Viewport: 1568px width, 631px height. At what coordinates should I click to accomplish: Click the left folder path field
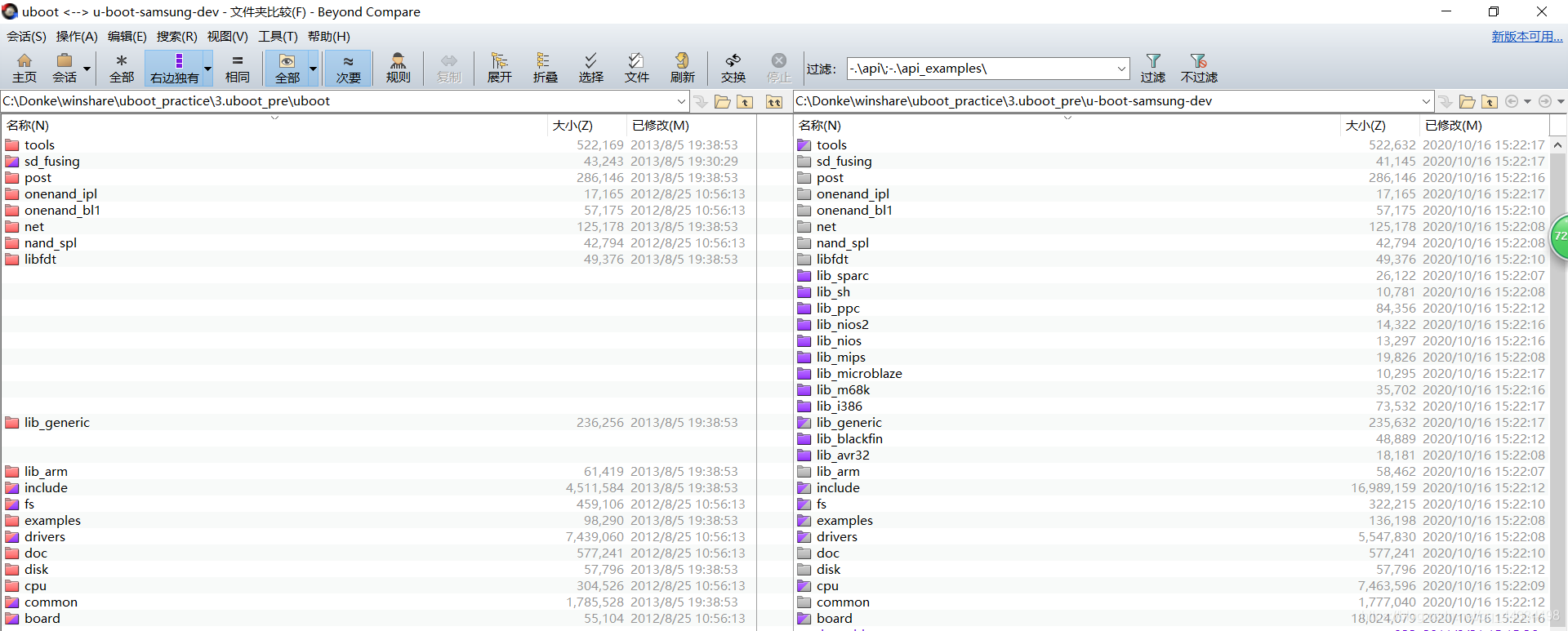pos(338,101)
